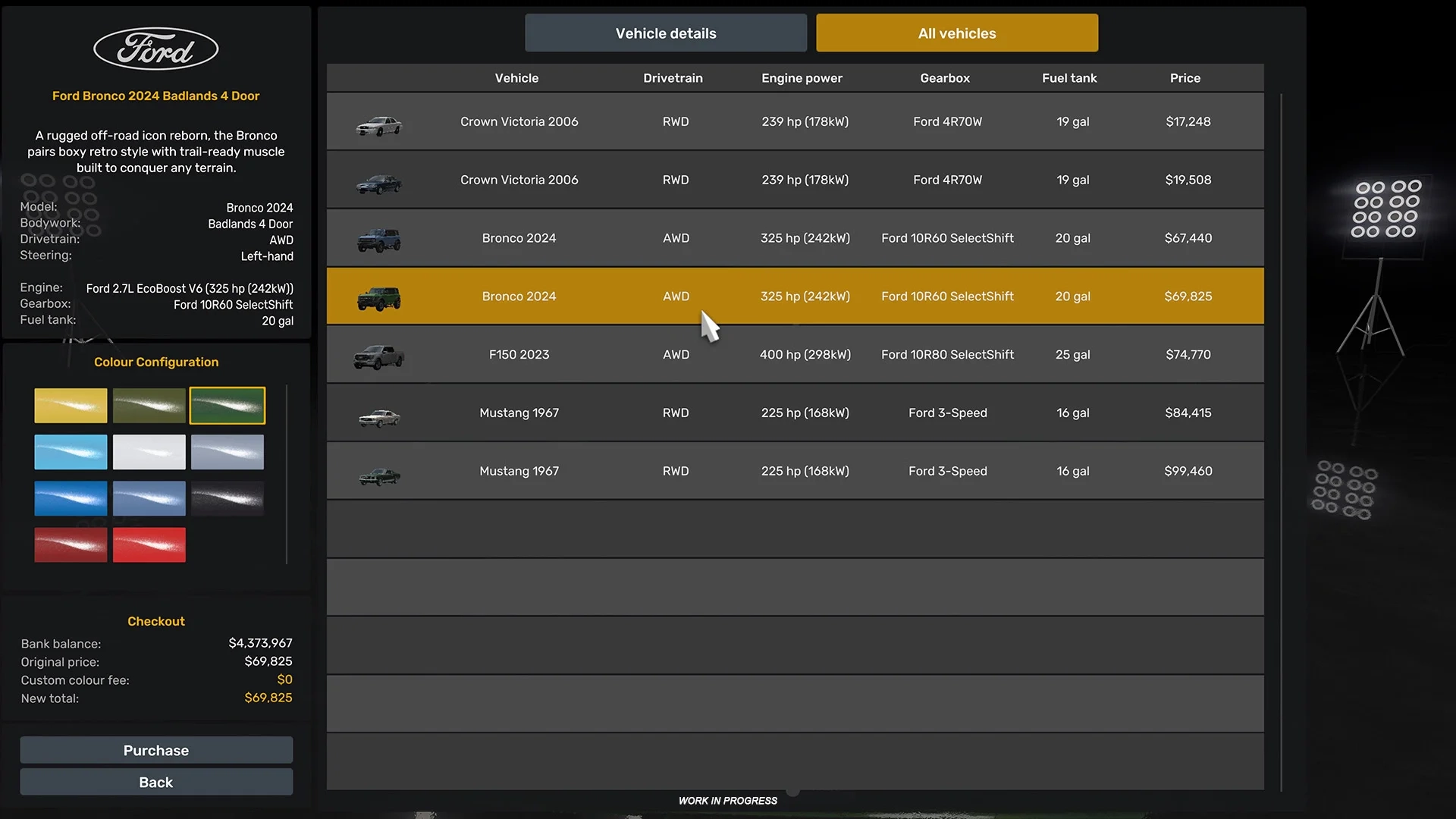Select the grey F150 2023 truck icon
Image resolution: width=1456 pixels, height=819 pixels.
pyautogui.click(x=379, y=356)
